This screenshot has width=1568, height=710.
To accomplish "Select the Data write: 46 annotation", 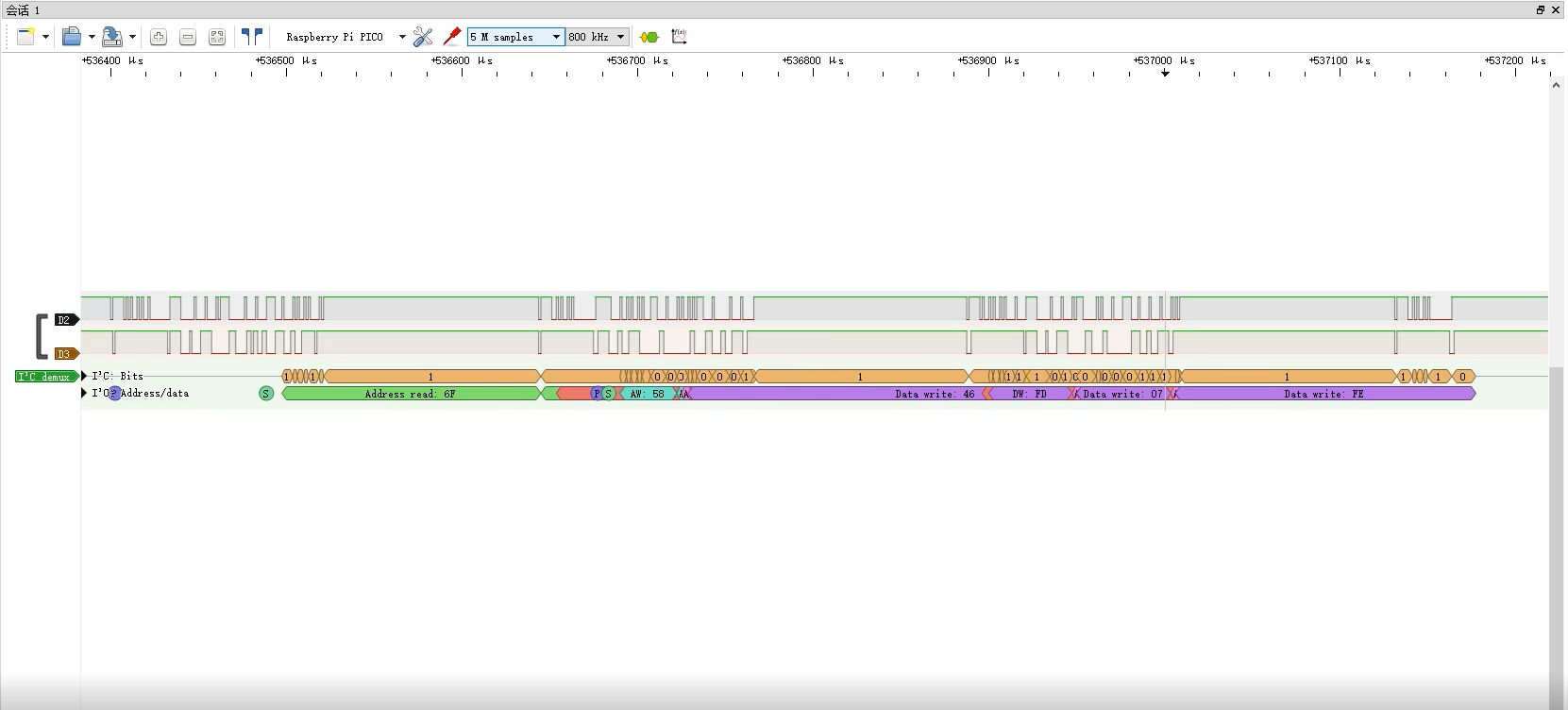I will 835,394.
